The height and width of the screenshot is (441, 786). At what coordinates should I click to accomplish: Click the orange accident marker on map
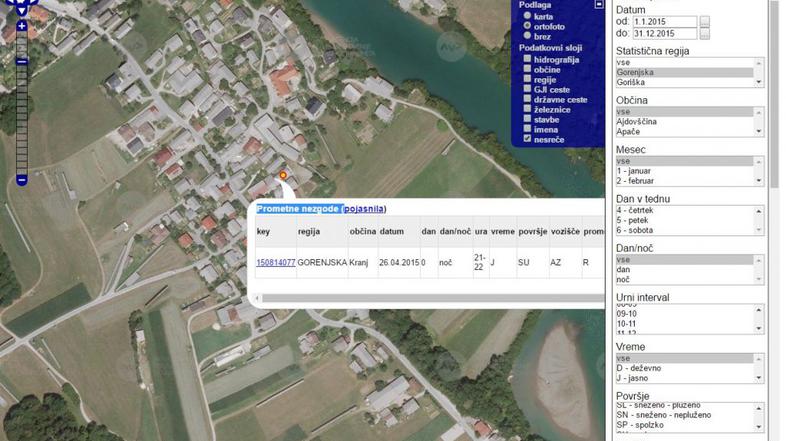(283, 175)
